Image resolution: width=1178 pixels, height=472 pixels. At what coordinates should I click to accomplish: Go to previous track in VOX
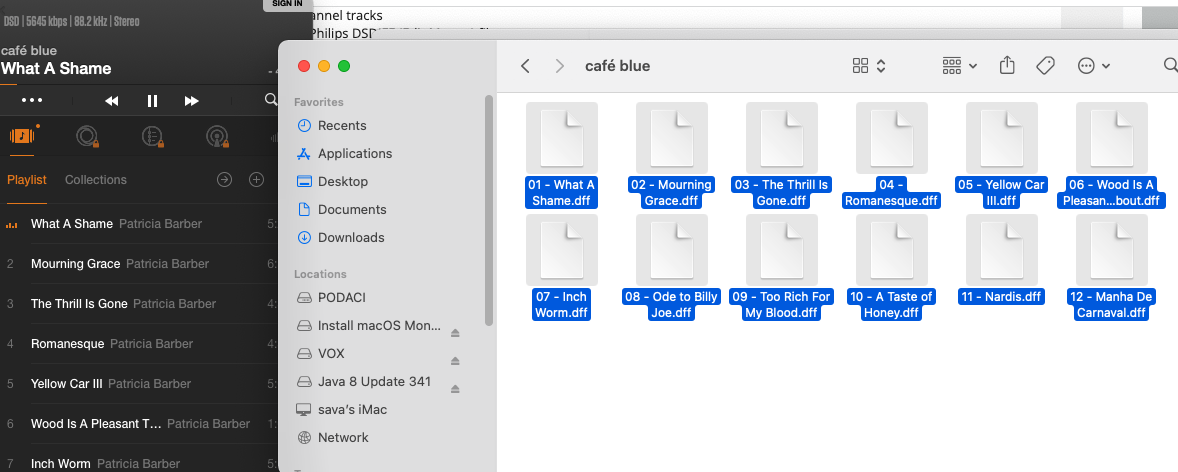(112, 101)
